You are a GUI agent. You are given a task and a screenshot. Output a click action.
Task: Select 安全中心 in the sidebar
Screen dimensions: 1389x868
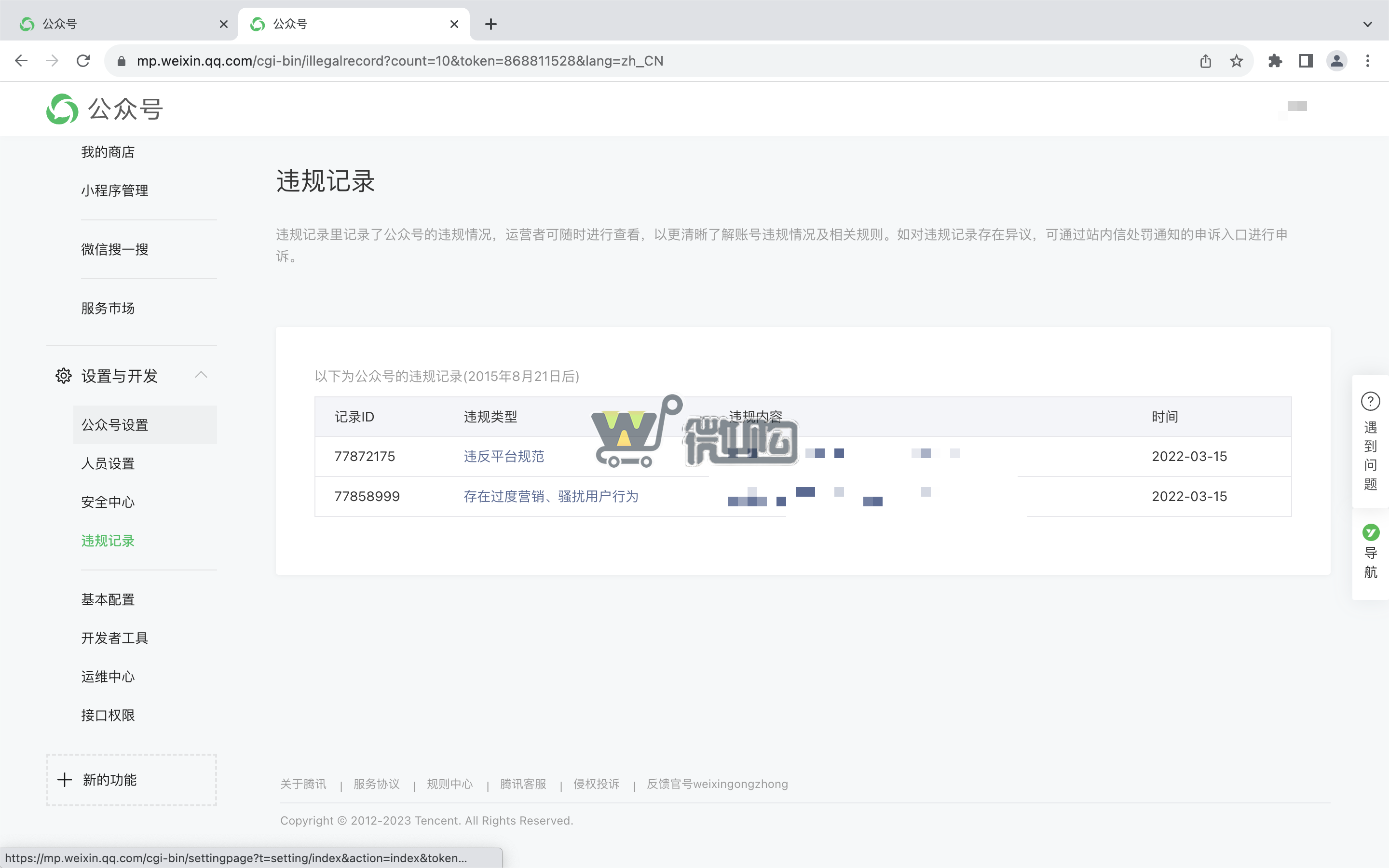(x=108, y=502)
